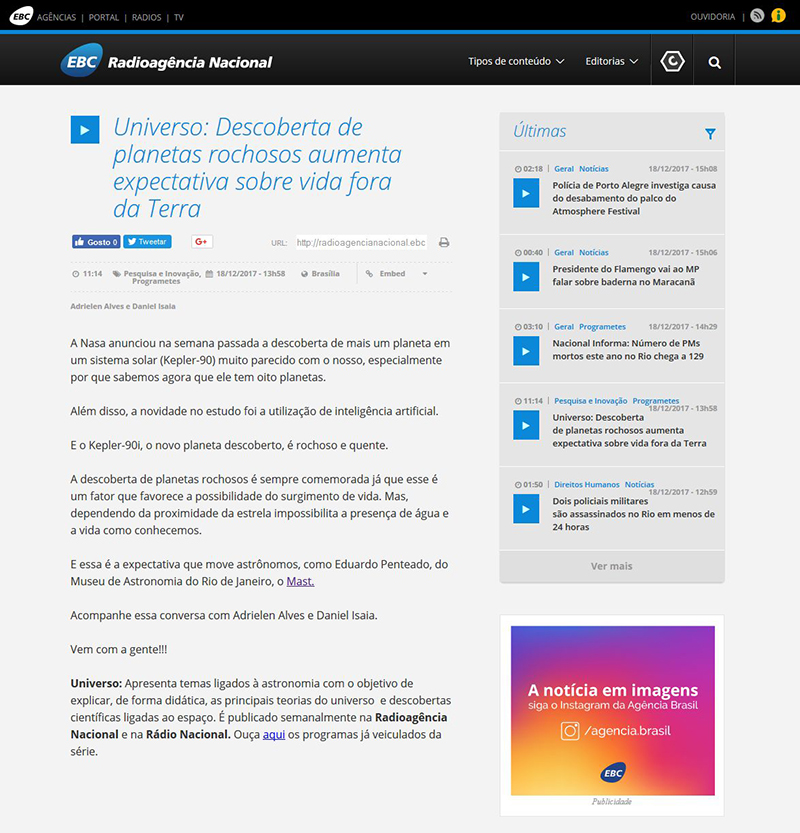Click the article URL text field
This screenshot has height=833, width=800.
click(361, 242)
